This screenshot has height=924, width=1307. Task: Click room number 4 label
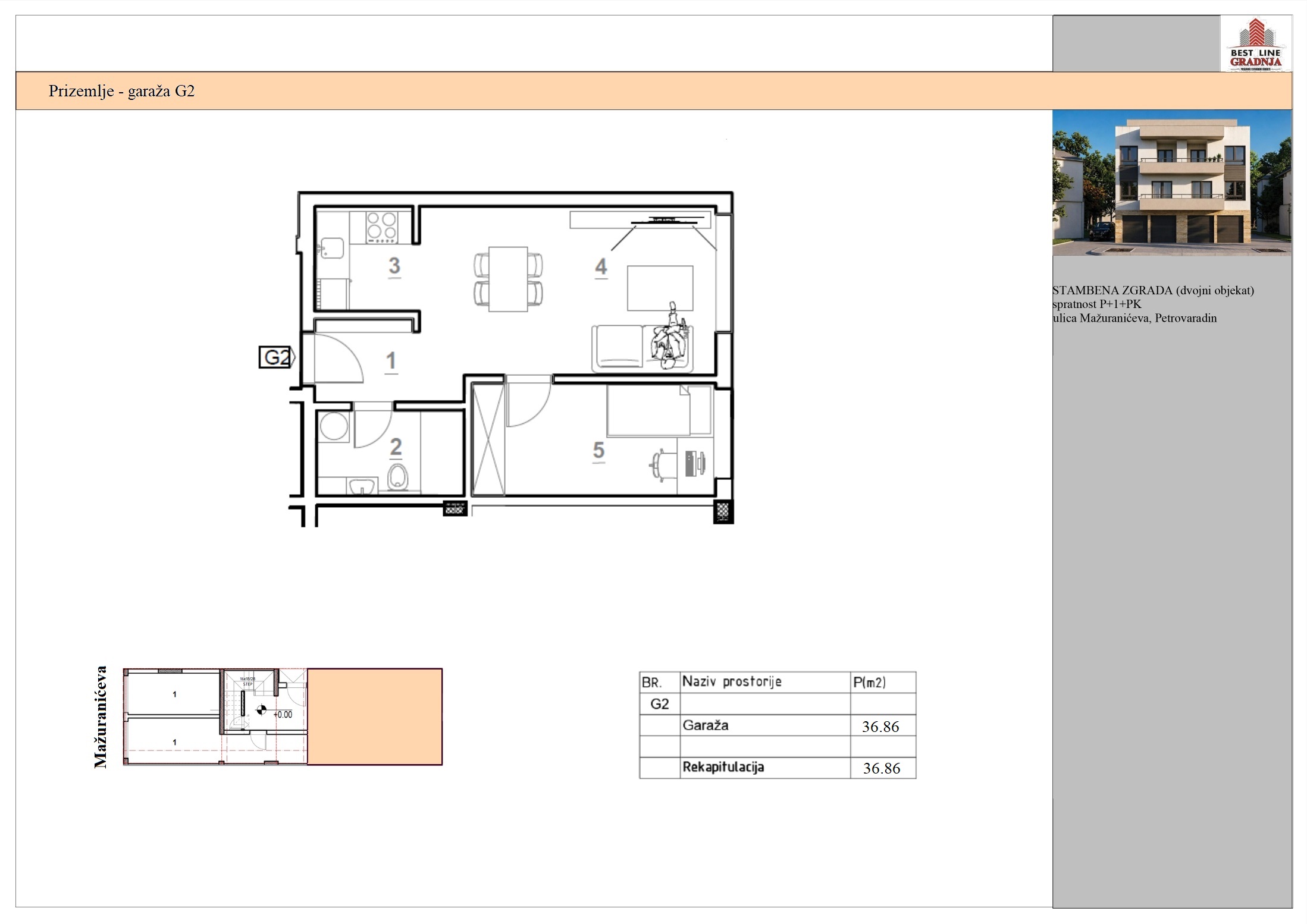(601, 266)
